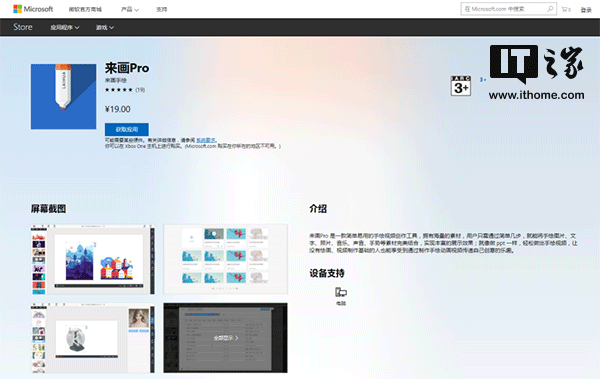Image resolution: width=600 pixels, height=379 pixels.
Task: Open the 微软官方商城 link
Action: pyautogui.click(x=85, y=9)
